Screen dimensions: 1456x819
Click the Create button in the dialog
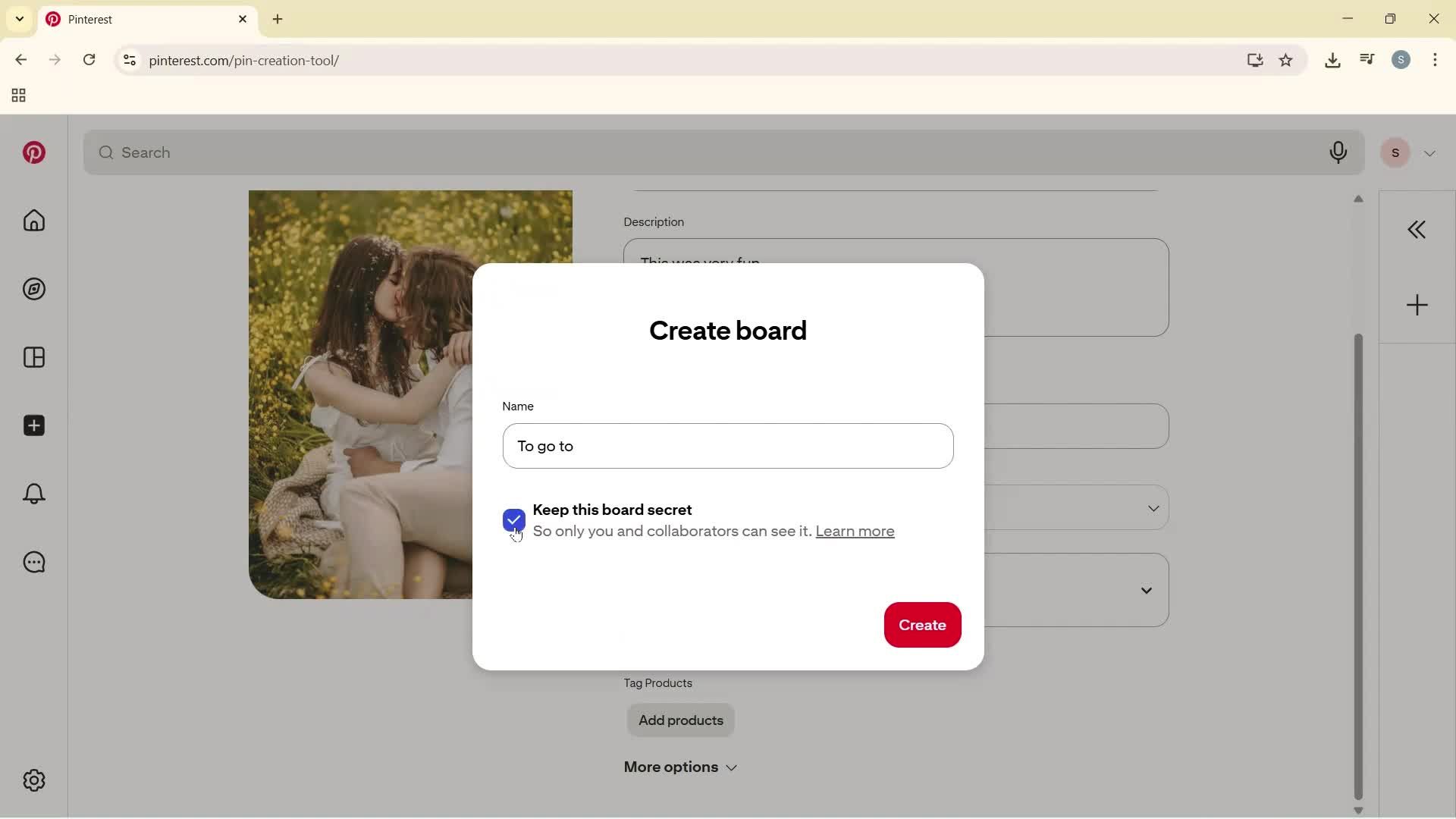922,625
